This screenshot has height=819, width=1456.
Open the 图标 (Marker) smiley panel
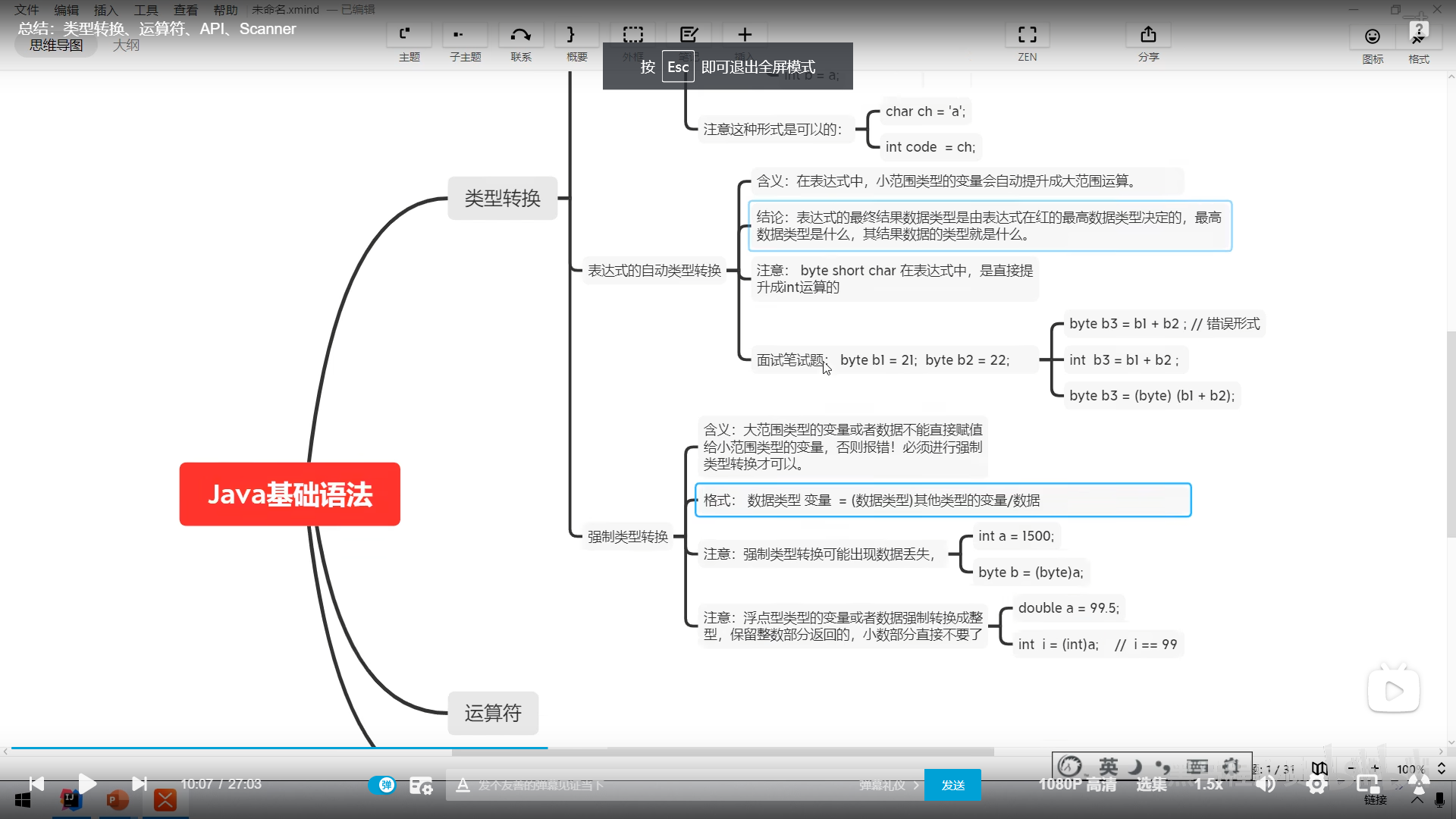(x=1372, y=36)
